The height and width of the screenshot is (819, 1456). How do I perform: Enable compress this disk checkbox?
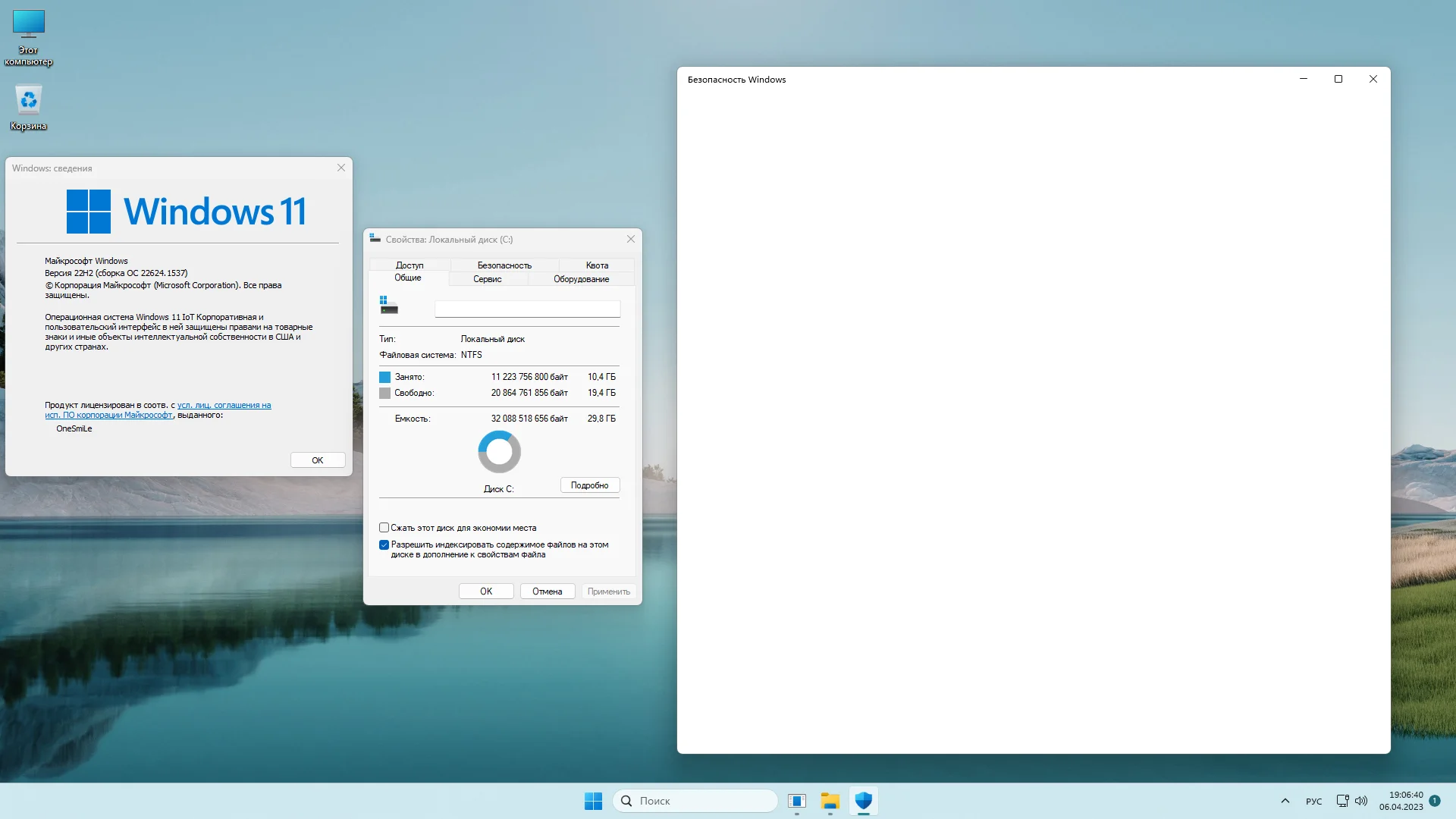click(x=384, y=528)
